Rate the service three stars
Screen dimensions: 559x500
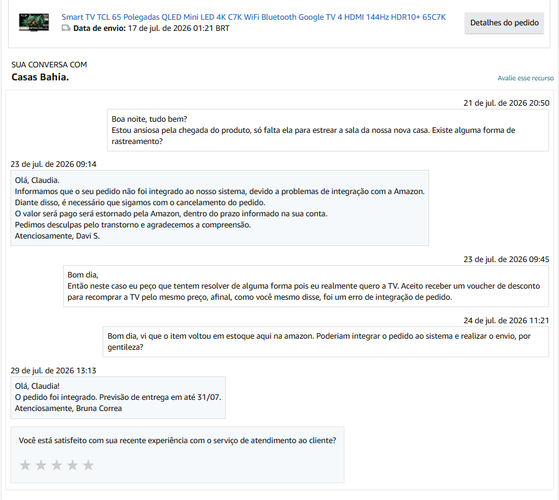pyautogui.click(x=57, y=465)
